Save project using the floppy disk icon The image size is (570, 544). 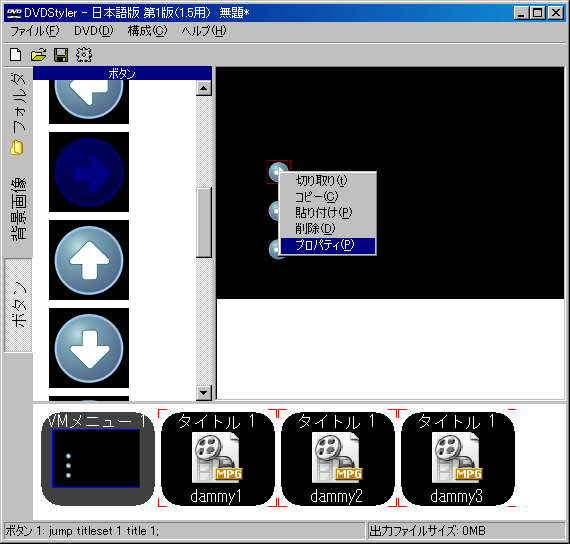(61, 55)
